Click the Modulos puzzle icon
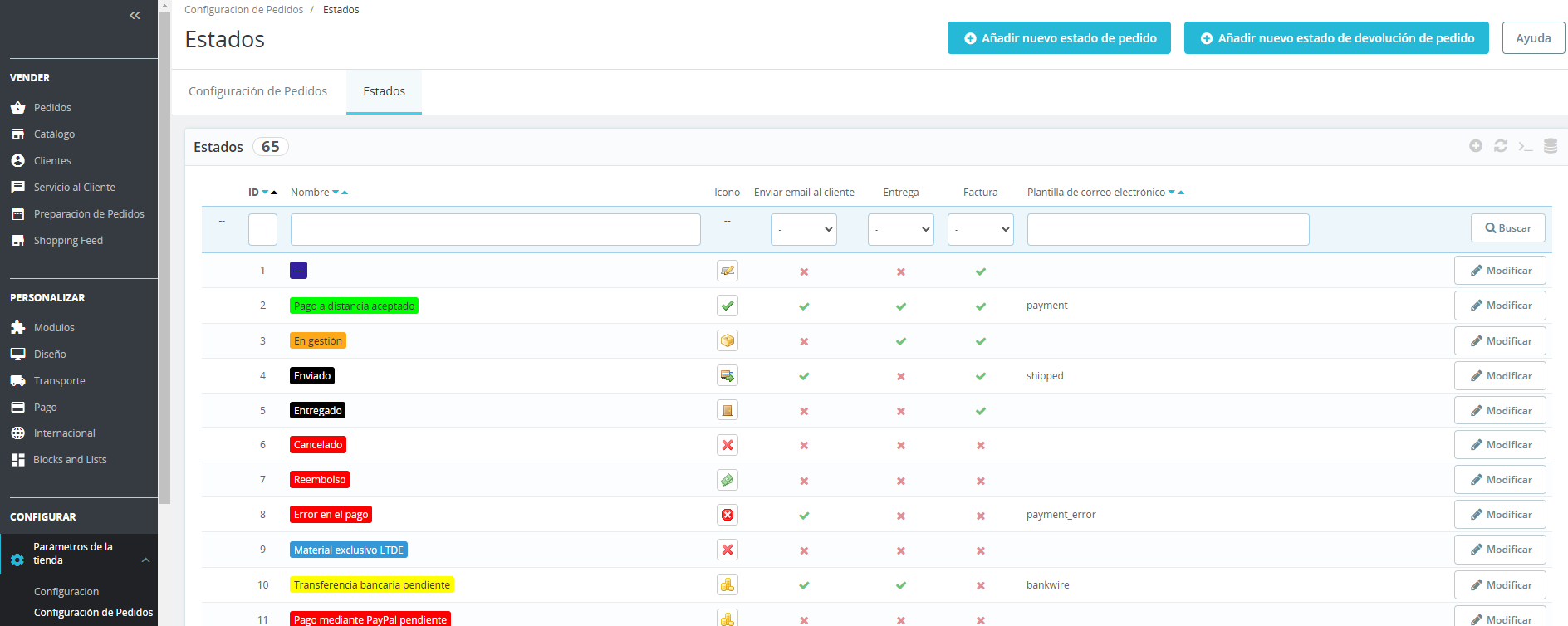Screen dimensions: 1568x626 click(x=17, y=328)
